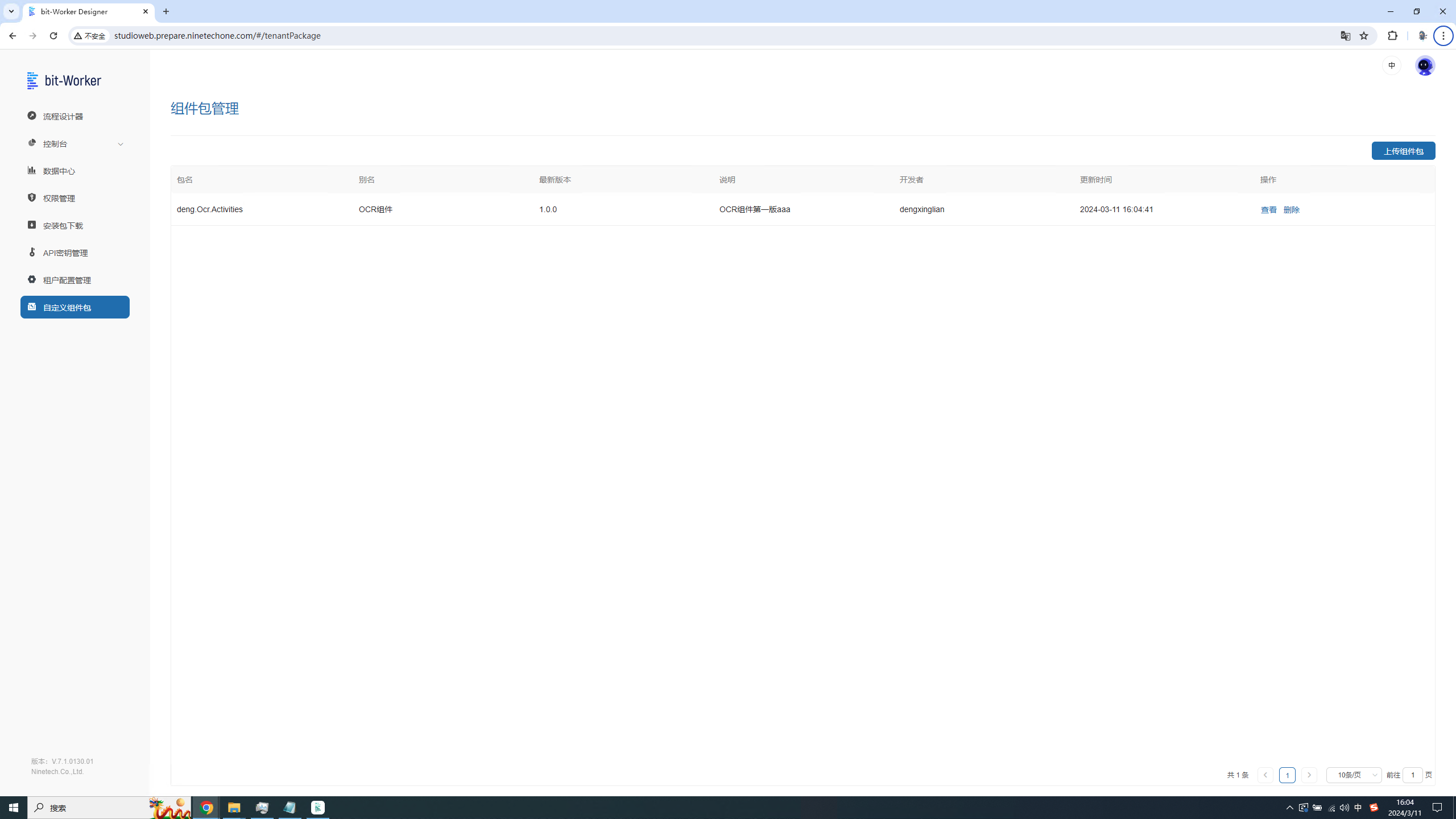The height and width of the screenshot is (819, 1456).
Task: Click the page jump input field
Action: 1412,775
